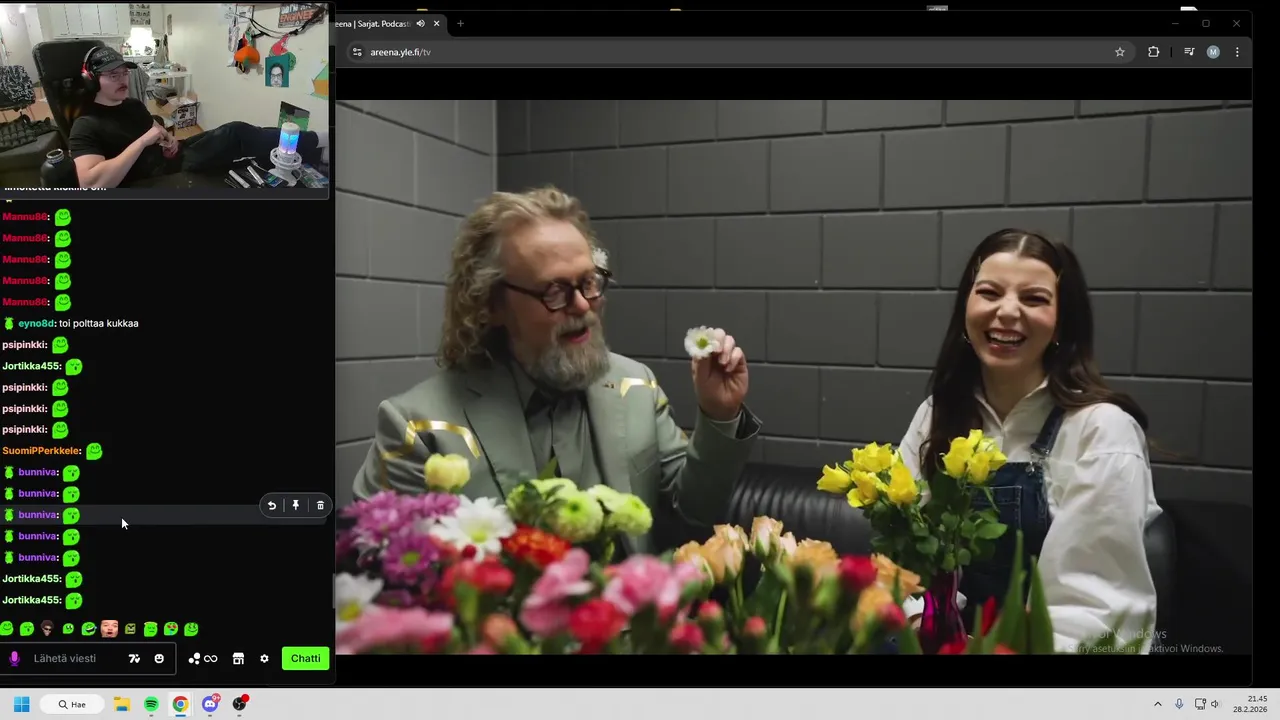Click system tray microphone icon
Screen dimensions: 1280x720
(x=1179, y=704)
